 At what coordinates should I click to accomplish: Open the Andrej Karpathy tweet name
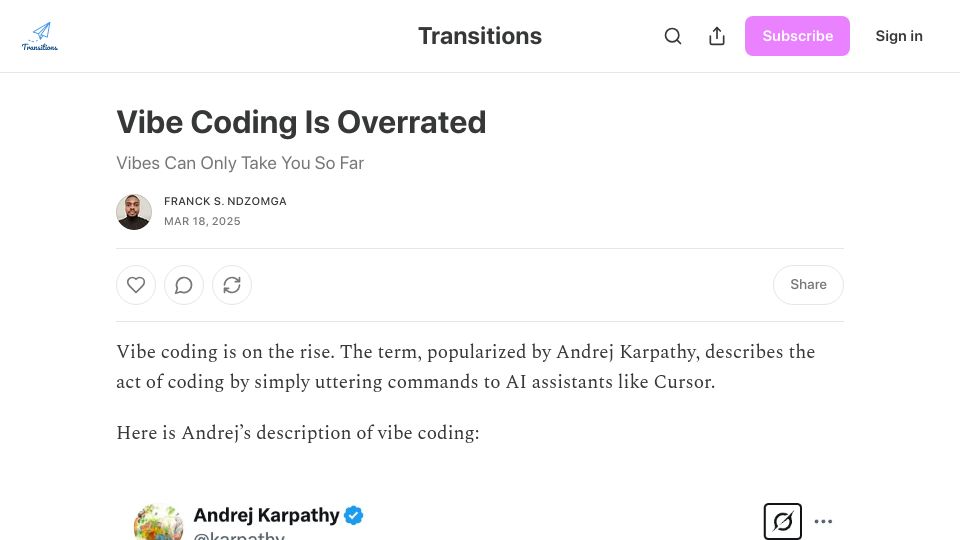click(266, 516)
